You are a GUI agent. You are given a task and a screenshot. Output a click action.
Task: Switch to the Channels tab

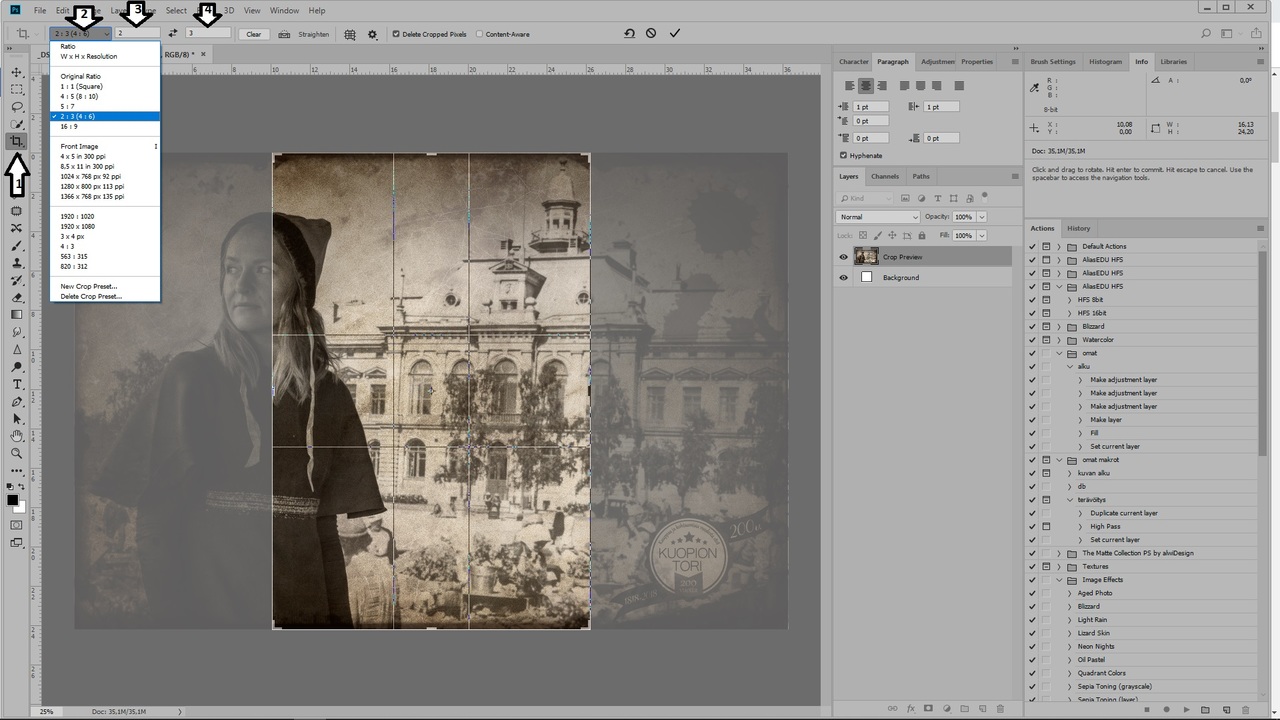pyautogui.click(x=884, y=176)
